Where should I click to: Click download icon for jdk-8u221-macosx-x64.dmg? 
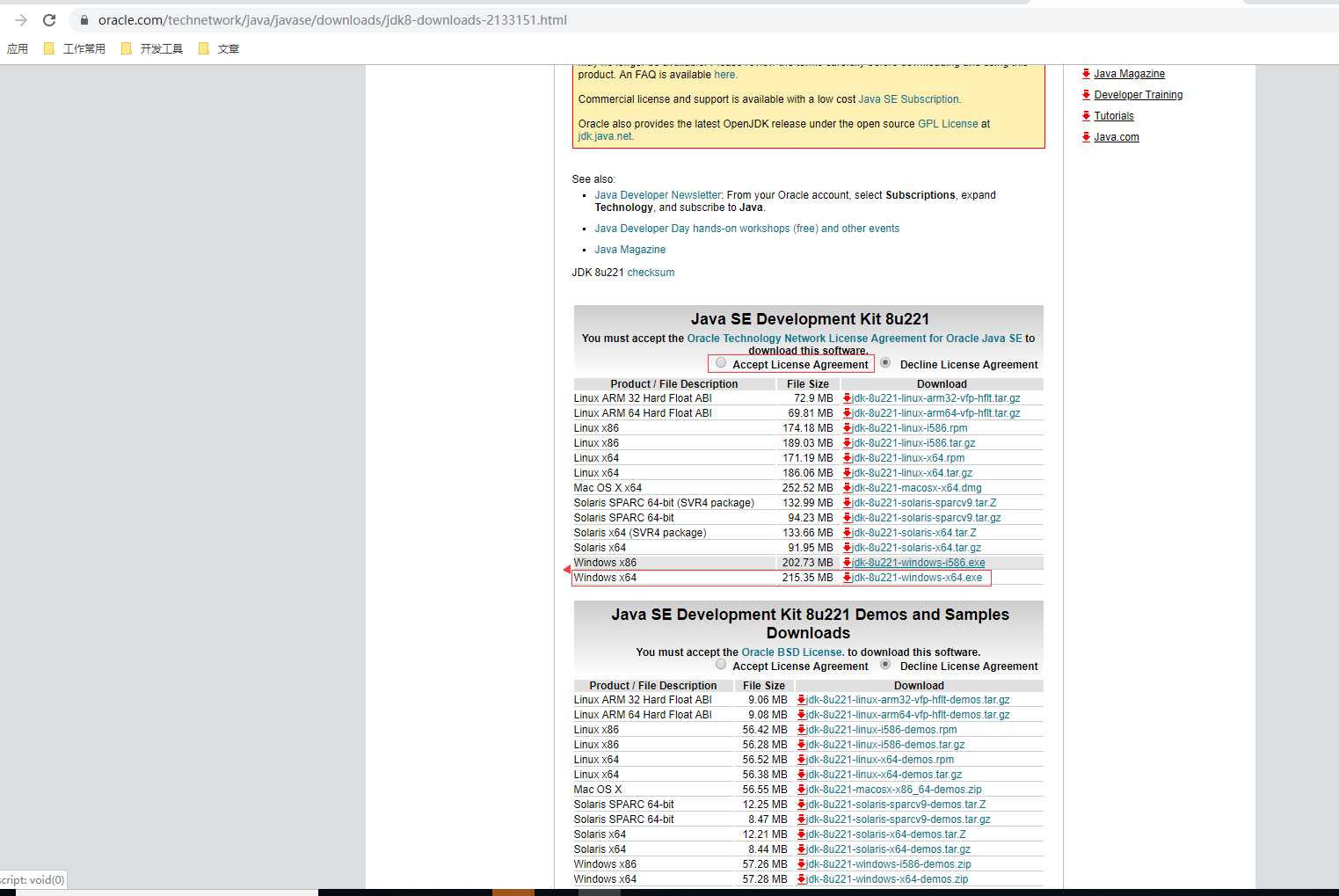pos(848,488)
